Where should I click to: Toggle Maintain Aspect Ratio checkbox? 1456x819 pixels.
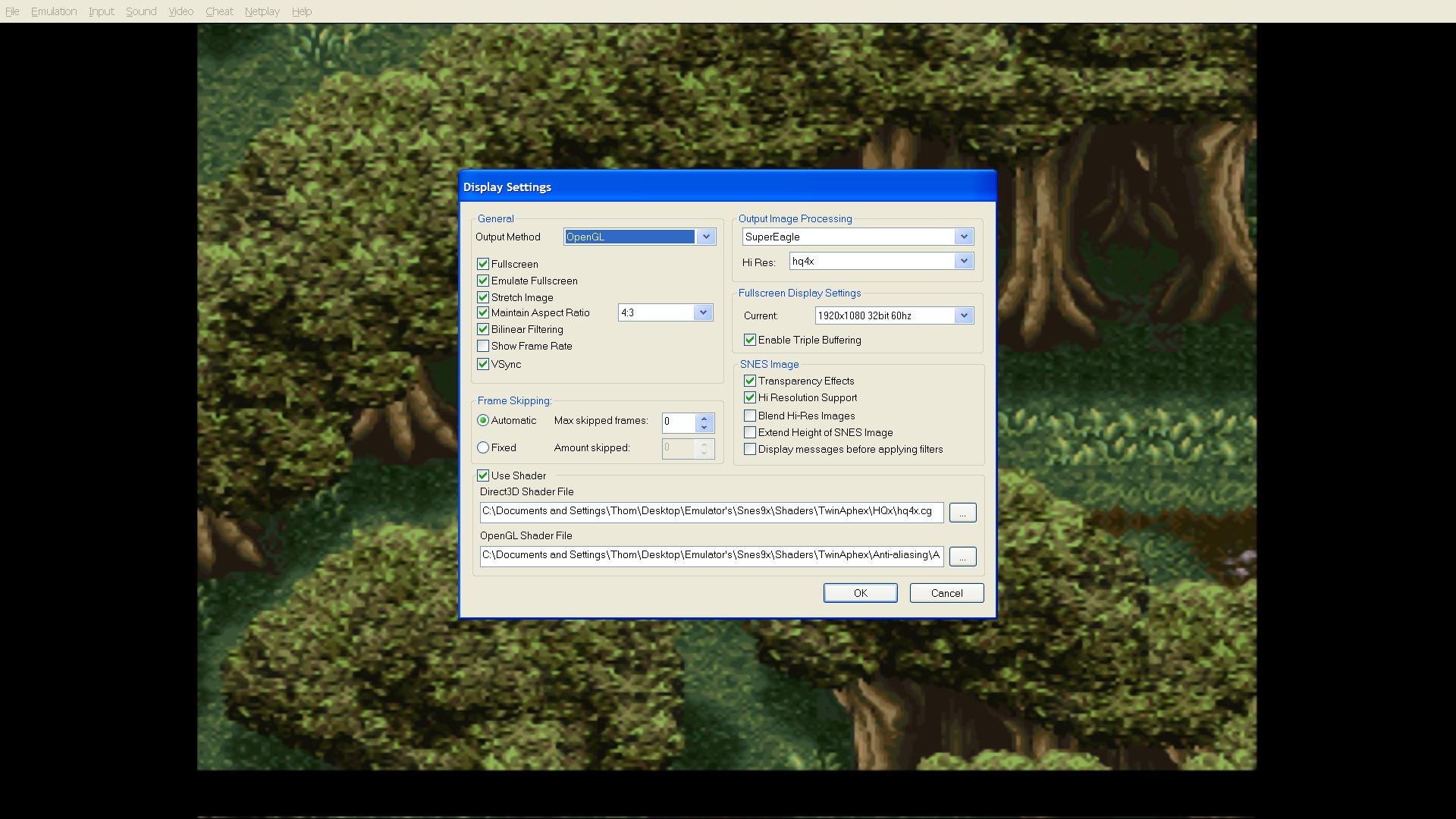coord(483,312)
